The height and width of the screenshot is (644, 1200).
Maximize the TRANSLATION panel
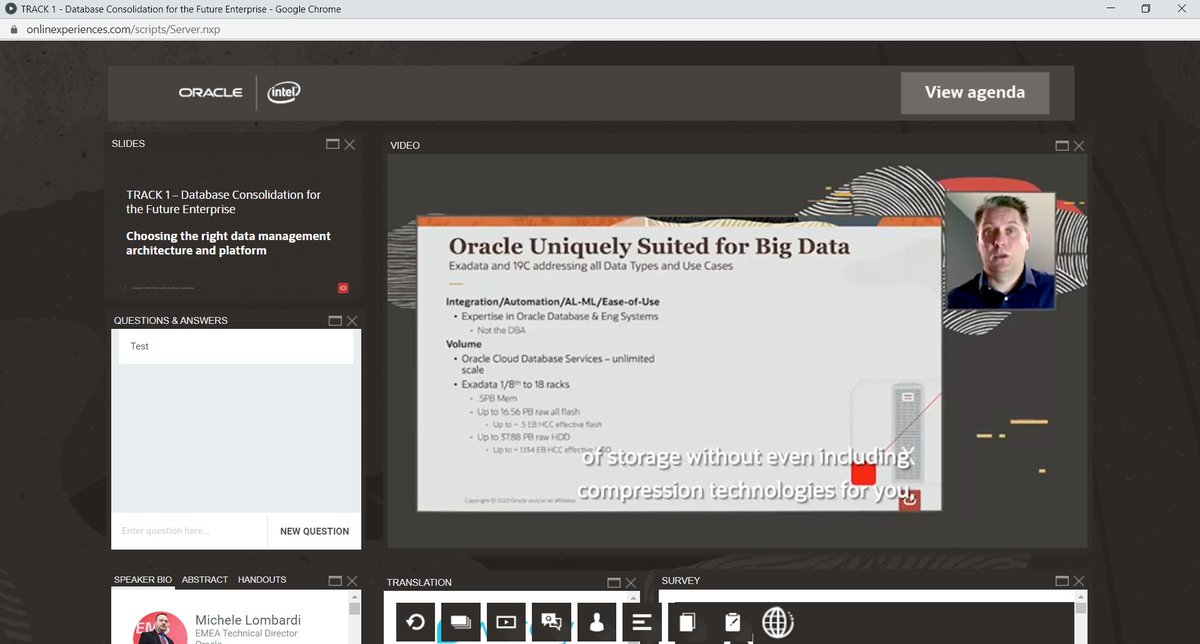pyautogui.click(x=613, y=582)
